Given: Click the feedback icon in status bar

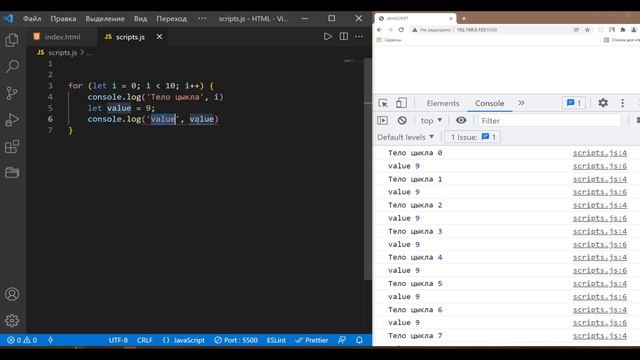Looking at the screenshot, I should (x=342, y=340).
